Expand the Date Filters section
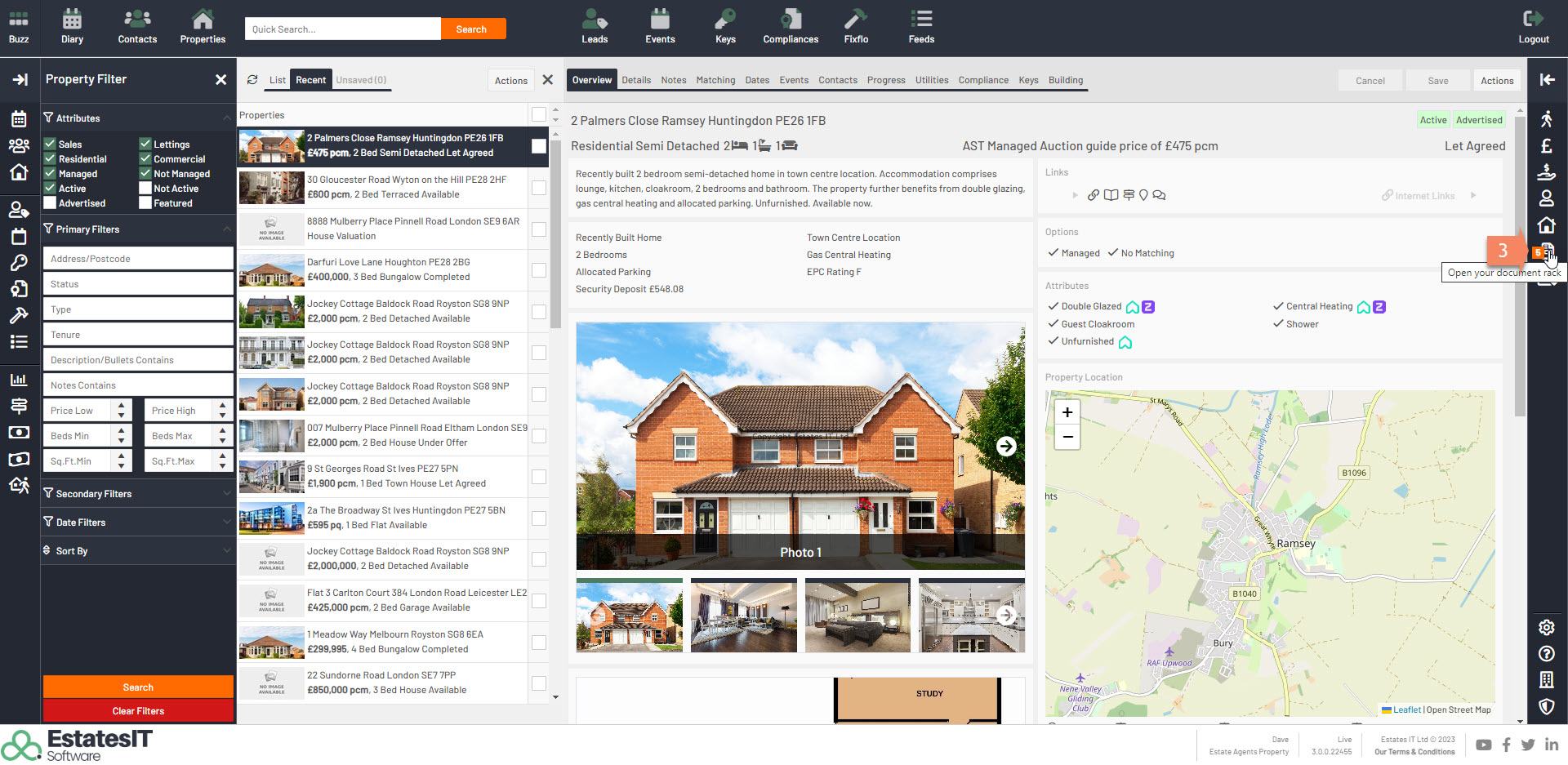Image resolution: width=1568 pixels, height=765 pixels. click(137, 523)
